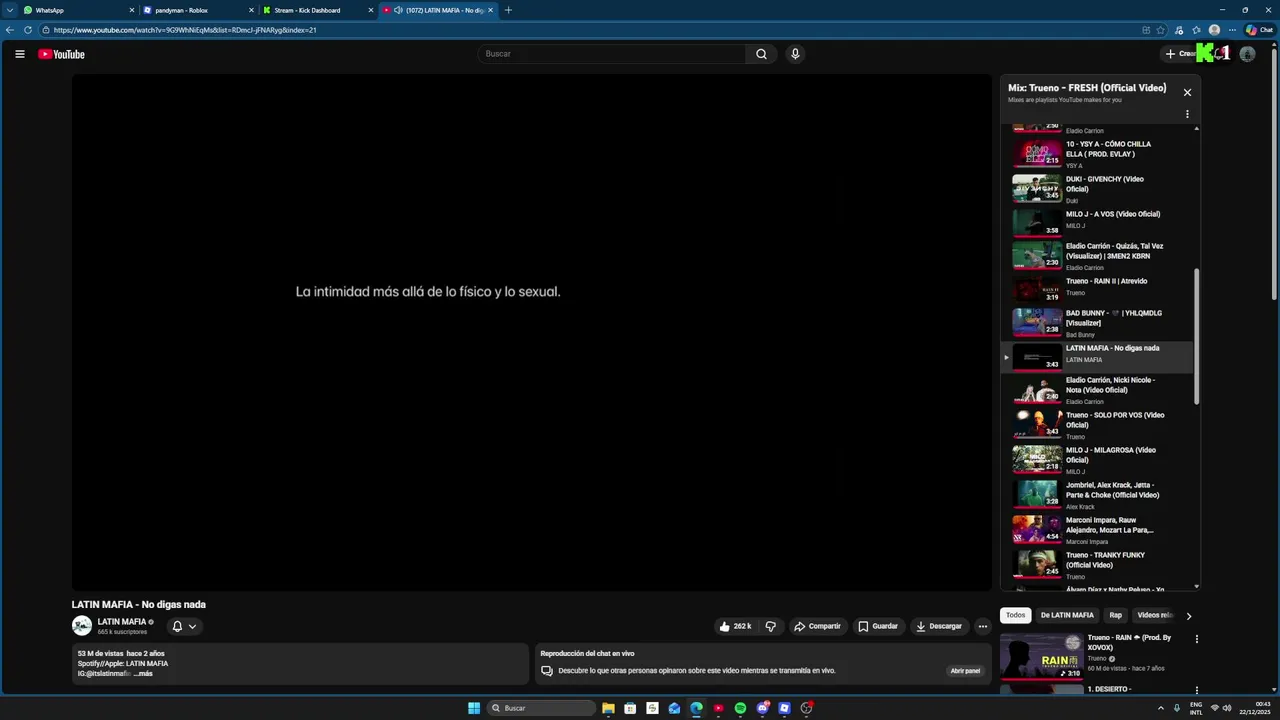
Task: Open options for Trueno - RAIN recommendation
Action: (x=1196, y=639)
